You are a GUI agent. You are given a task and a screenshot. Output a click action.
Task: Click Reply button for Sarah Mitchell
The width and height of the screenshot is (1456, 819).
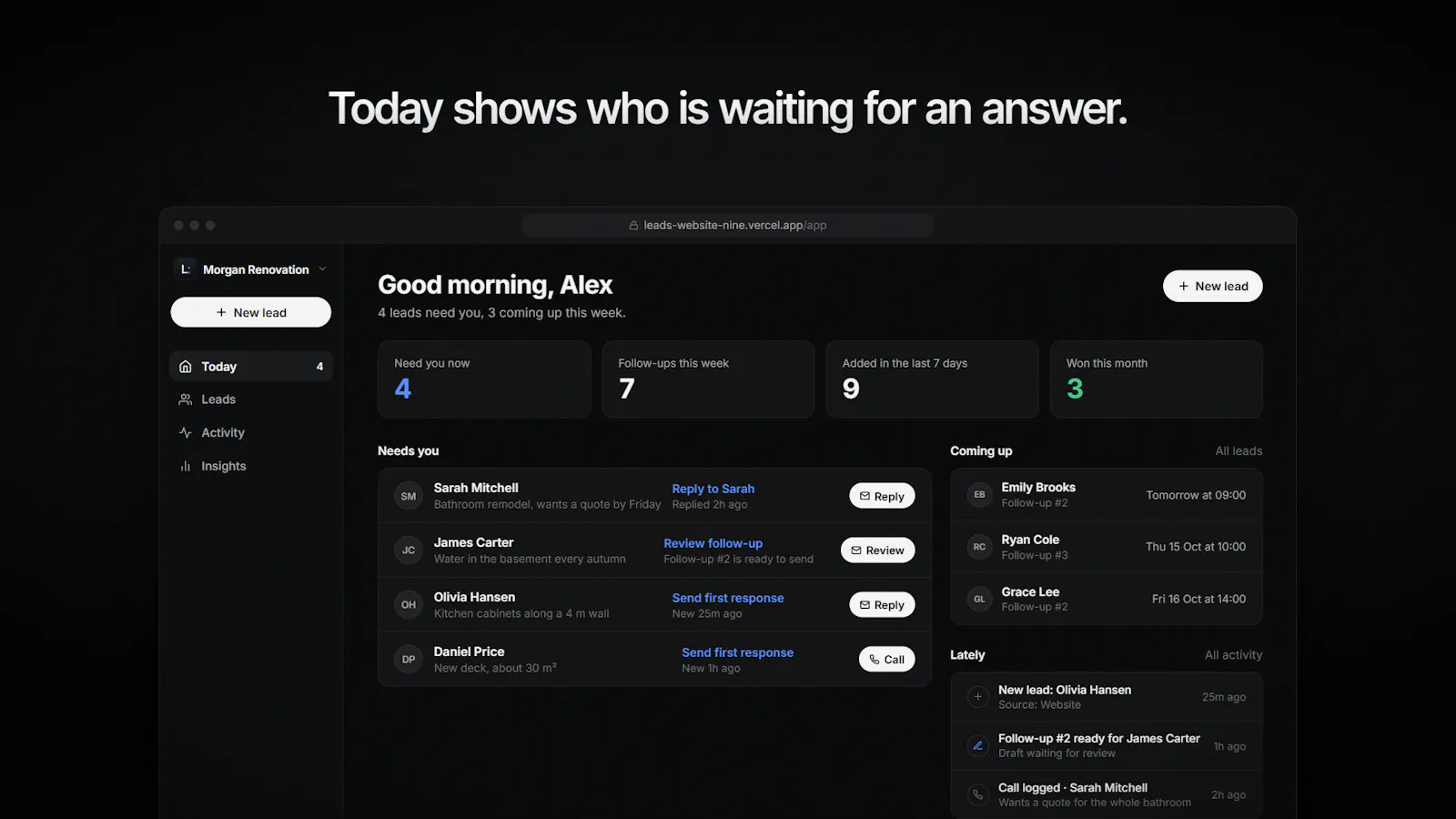[882, 496]
